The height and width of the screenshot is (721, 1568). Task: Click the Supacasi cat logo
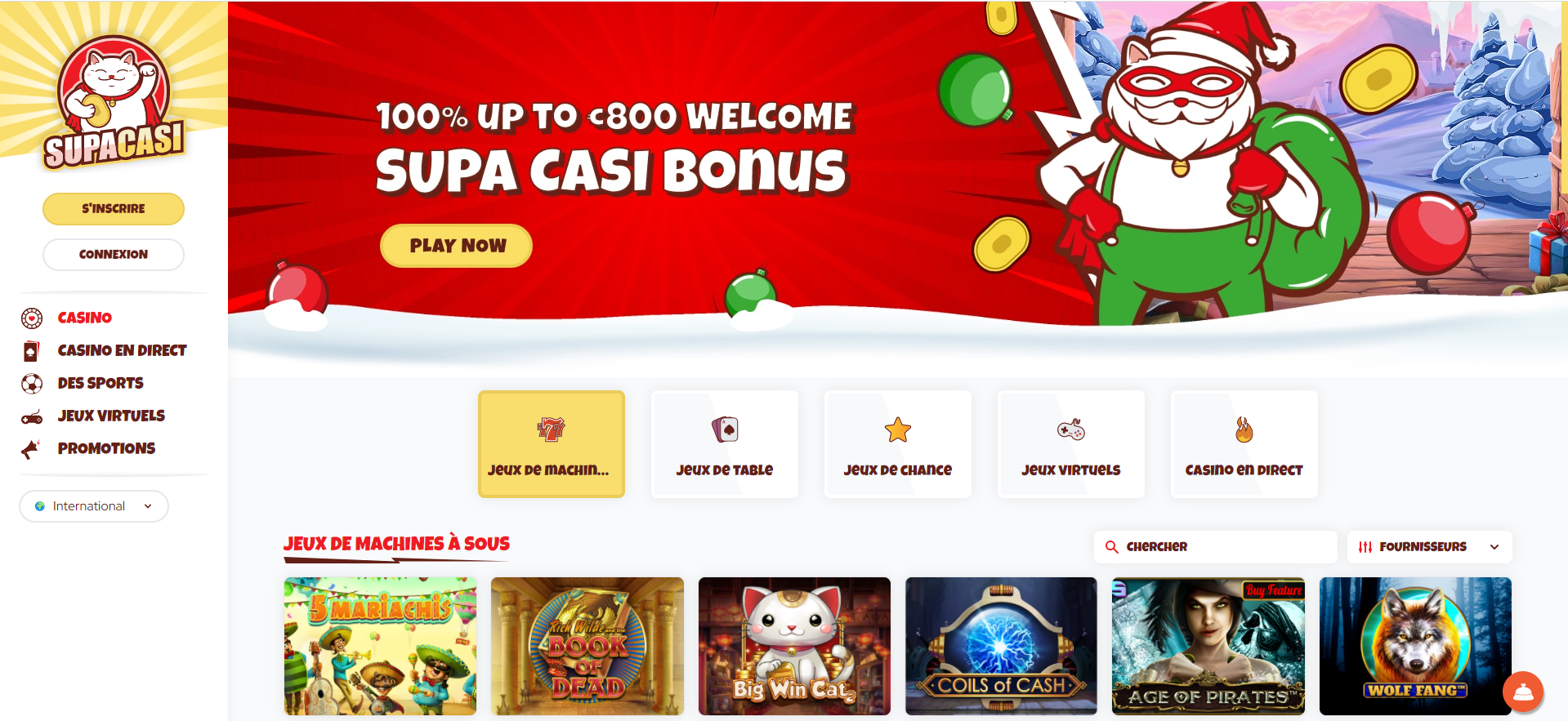tap(114, 102)
